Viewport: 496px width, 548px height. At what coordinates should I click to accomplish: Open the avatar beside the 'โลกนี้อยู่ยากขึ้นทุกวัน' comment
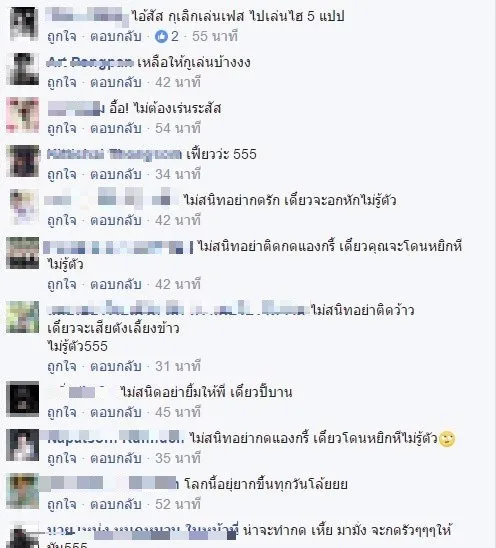pyautogui.click(x=23, y=491)
